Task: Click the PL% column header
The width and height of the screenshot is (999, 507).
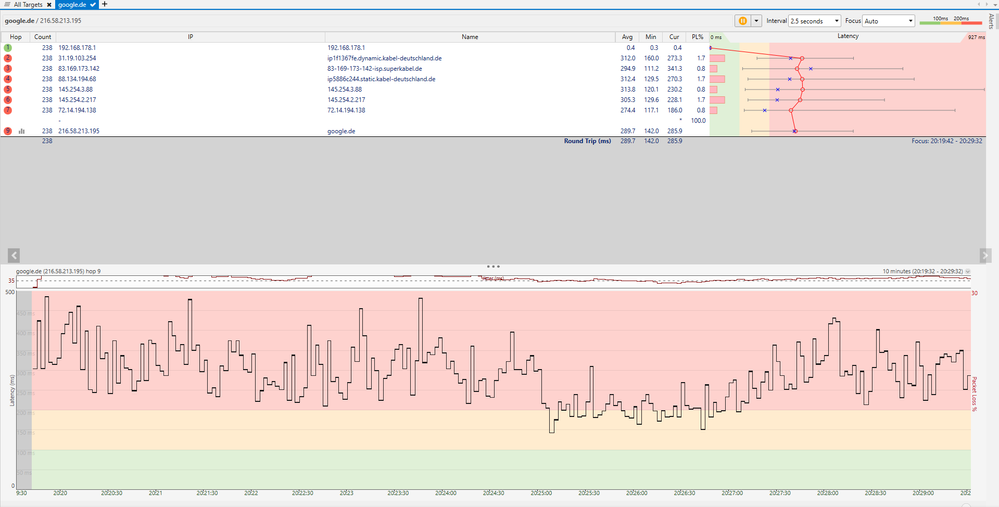Action: point(697,37)
